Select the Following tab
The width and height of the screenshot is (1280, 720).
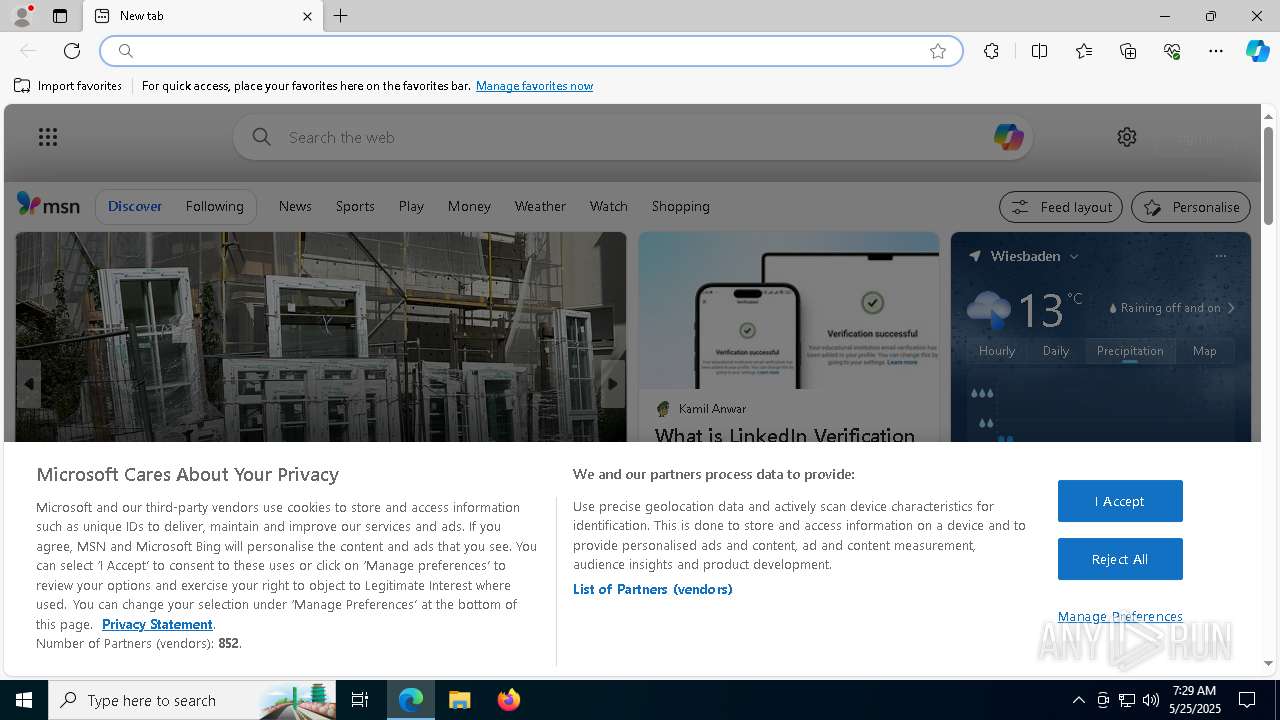click(214, 206)
